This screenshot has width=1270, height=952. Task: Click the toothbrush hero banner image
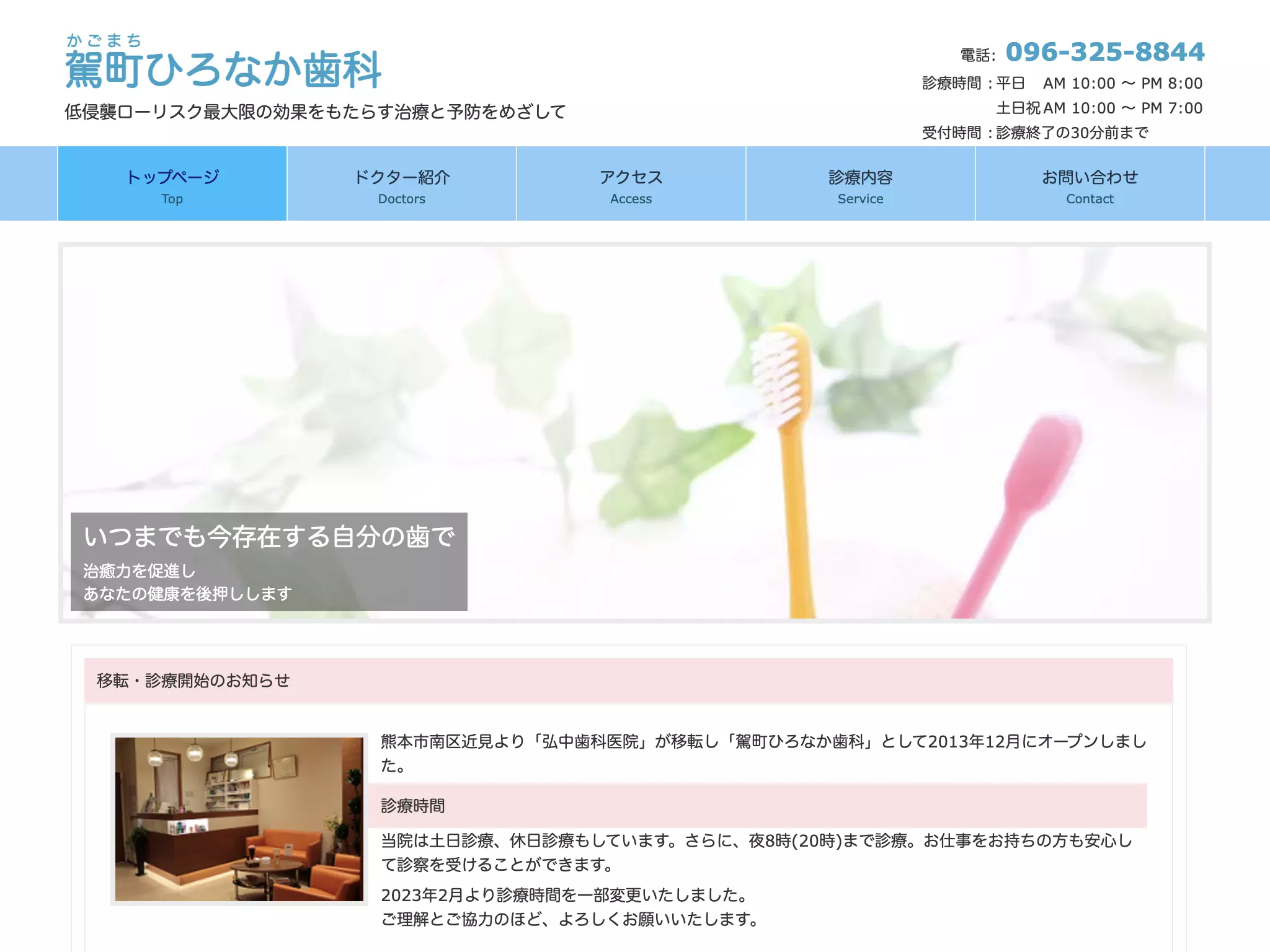click(635, 433)
